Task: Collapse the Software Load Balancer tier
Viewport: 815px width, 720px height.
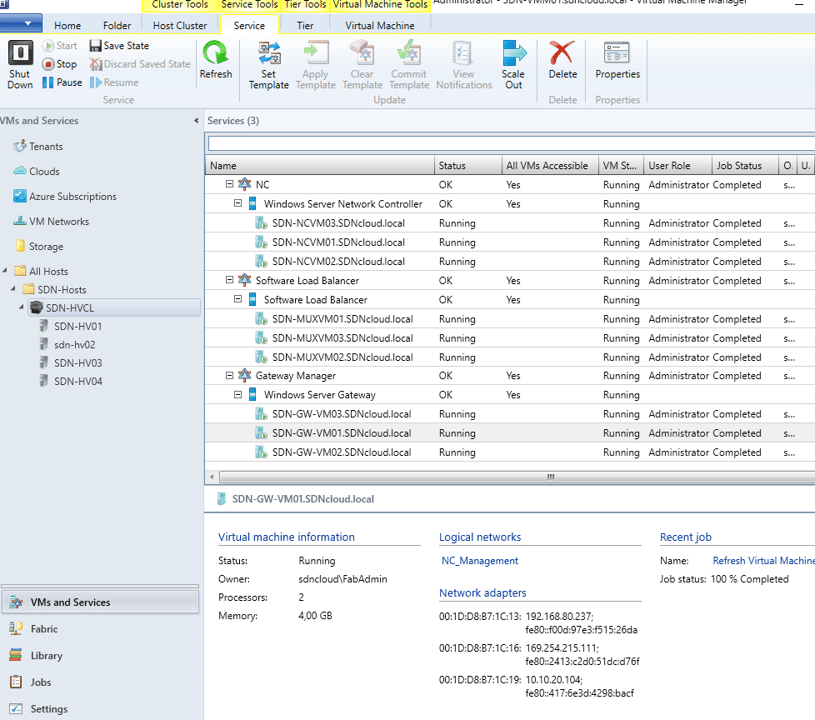Action: (x=238, y=299)
